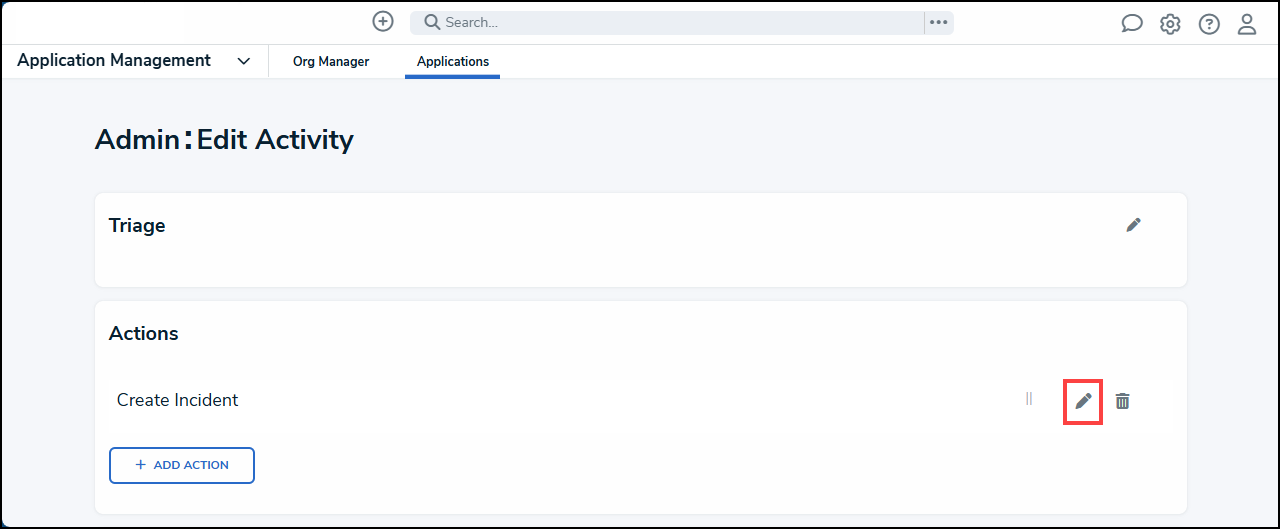Open the chat bubble messages icon
1280x529 pixels.
pos(1131,24)
